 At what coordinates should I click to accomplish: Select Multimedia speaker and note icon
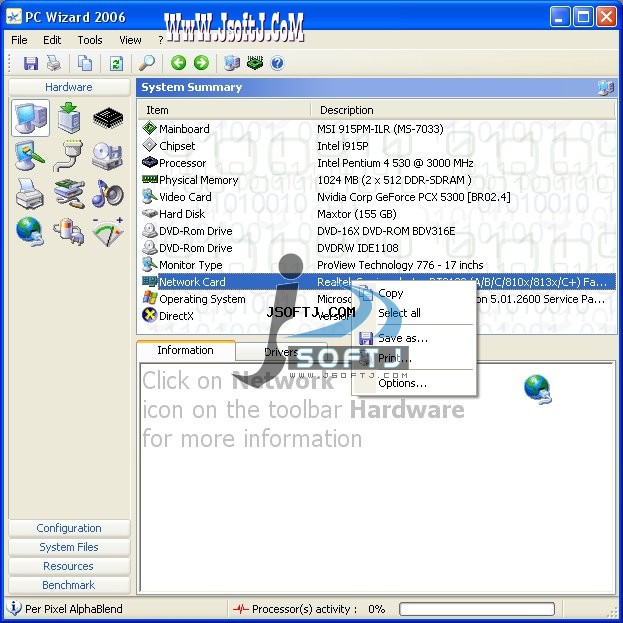(108, 193)
